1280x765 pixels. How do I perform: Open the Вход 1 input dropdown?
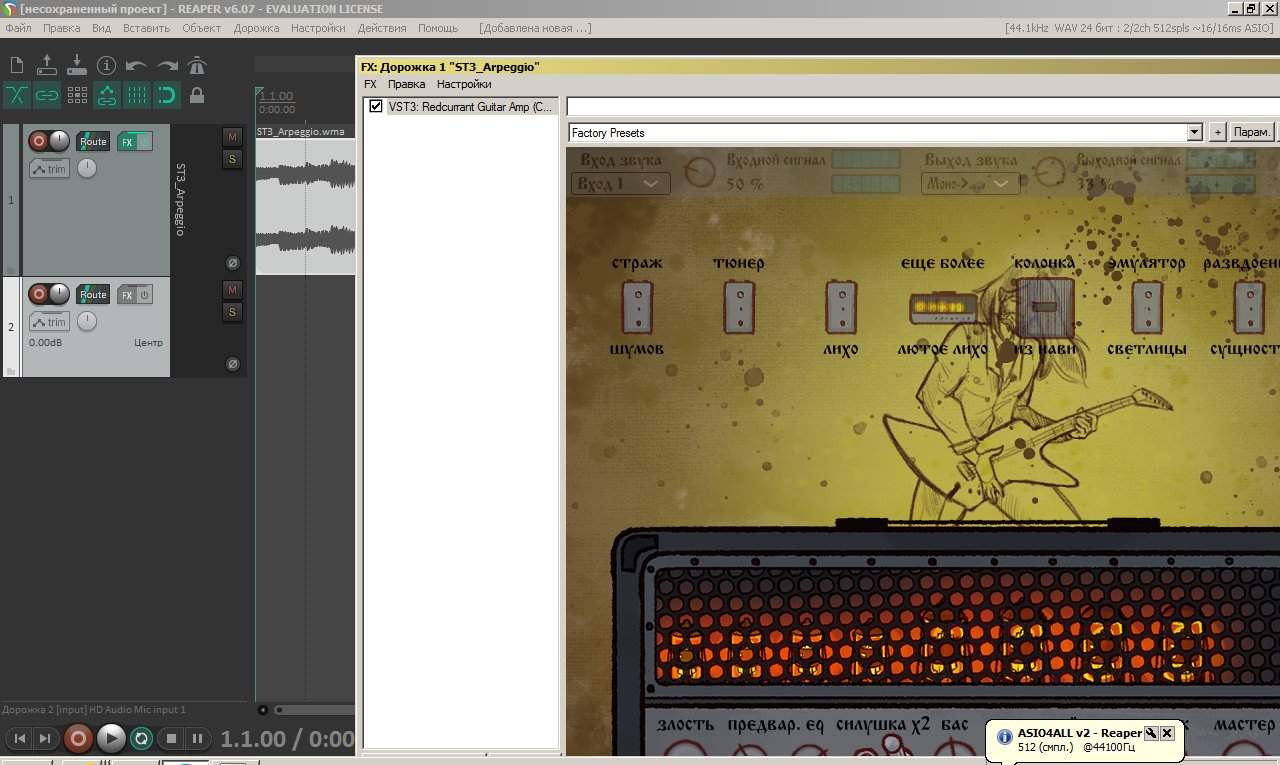(x=620, y=184)
